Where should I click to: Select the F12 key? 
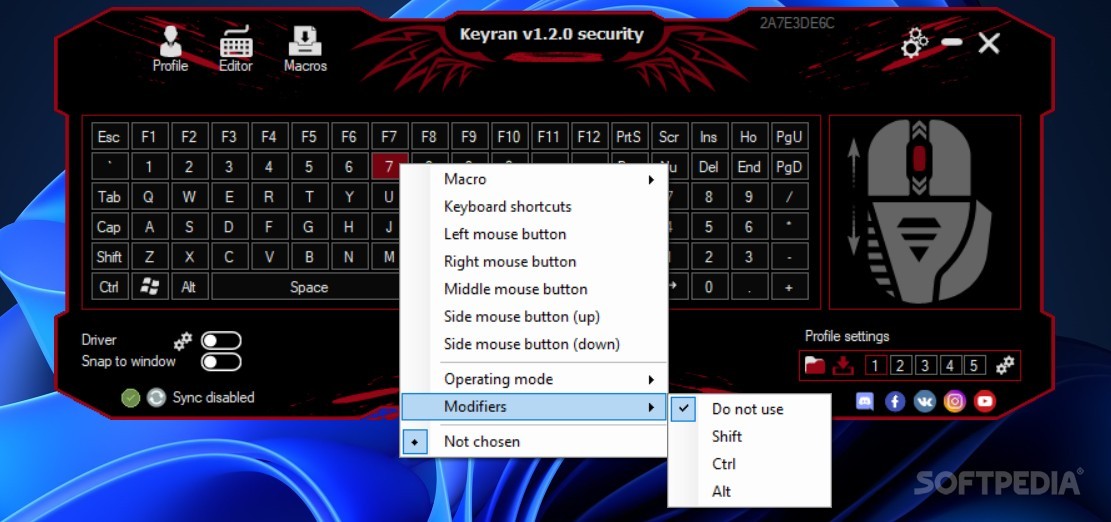[x=589, y=137]
